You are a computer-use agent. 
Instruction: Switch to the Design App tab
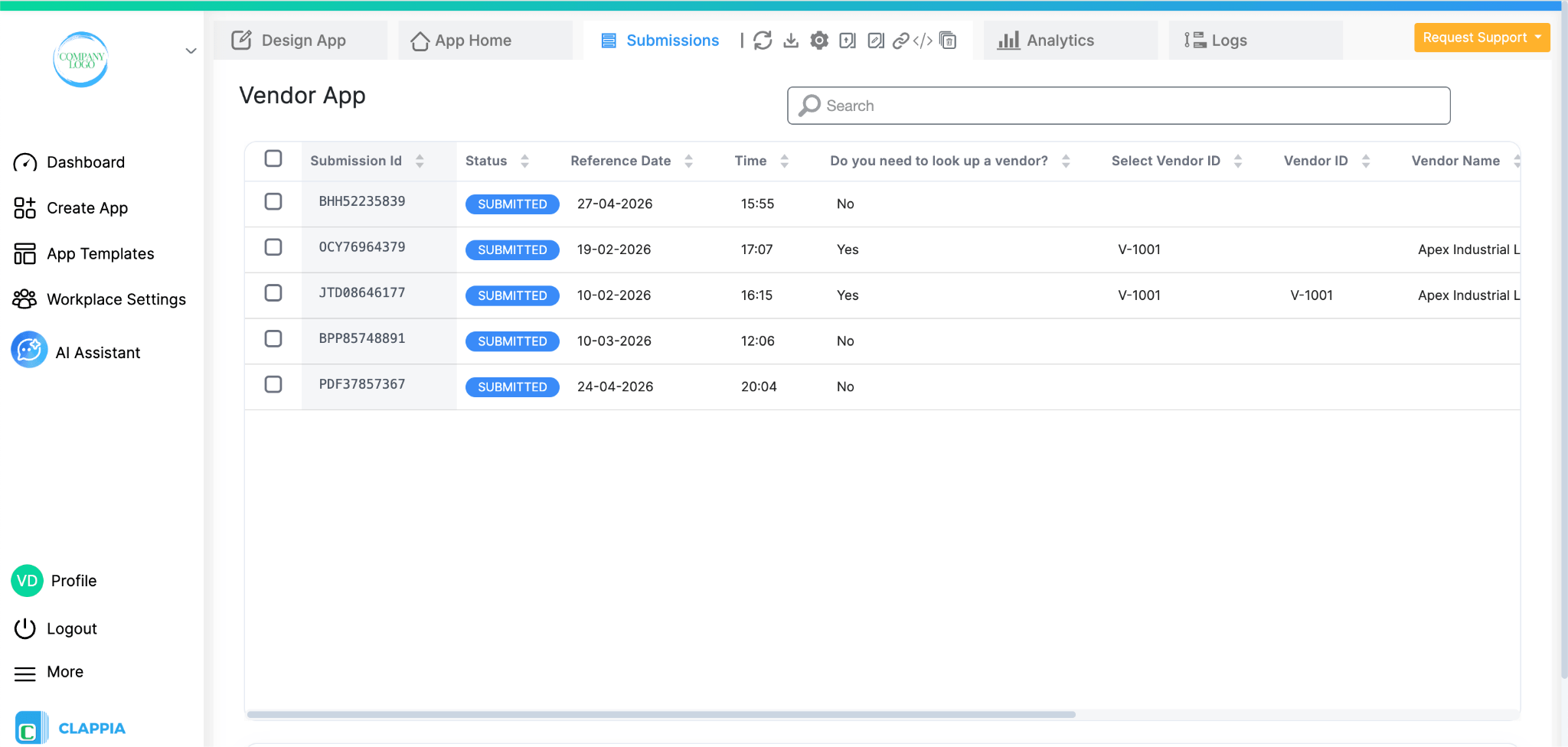(300, 40)
